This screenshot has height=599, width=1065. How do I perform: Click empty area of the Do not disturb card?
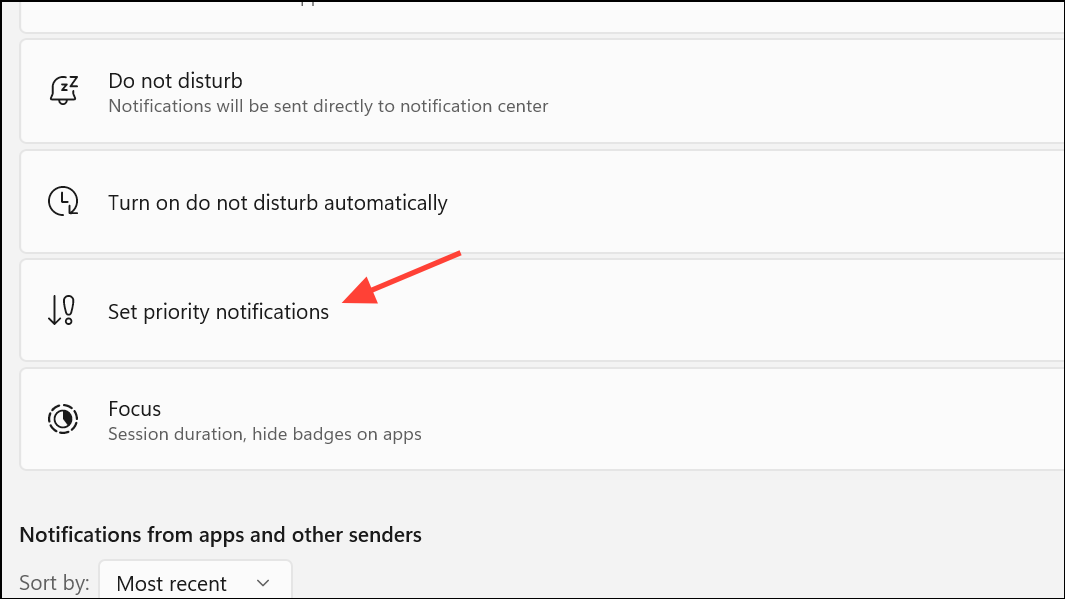click(781, 90)
